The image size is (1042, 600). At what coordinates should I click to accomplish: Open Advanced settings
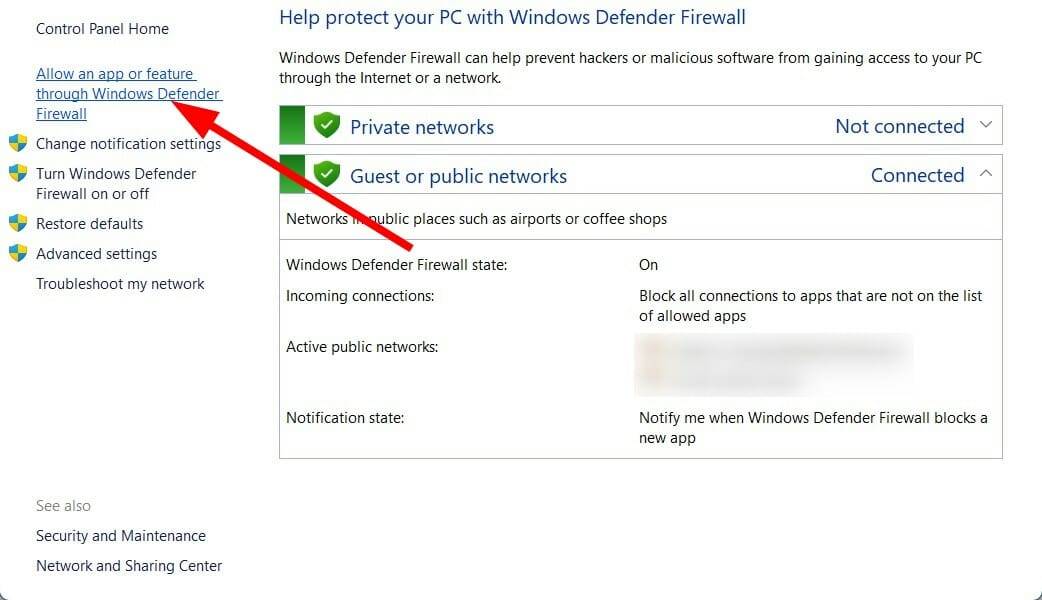pos(96,254)
